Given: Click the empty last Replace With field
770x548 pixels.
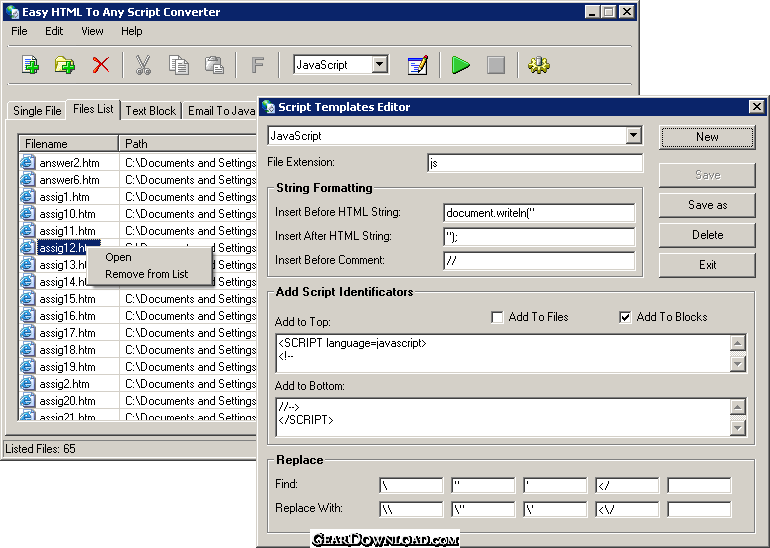Looking at the screenshot, I should pyautogui.click(x=699, y=509).
